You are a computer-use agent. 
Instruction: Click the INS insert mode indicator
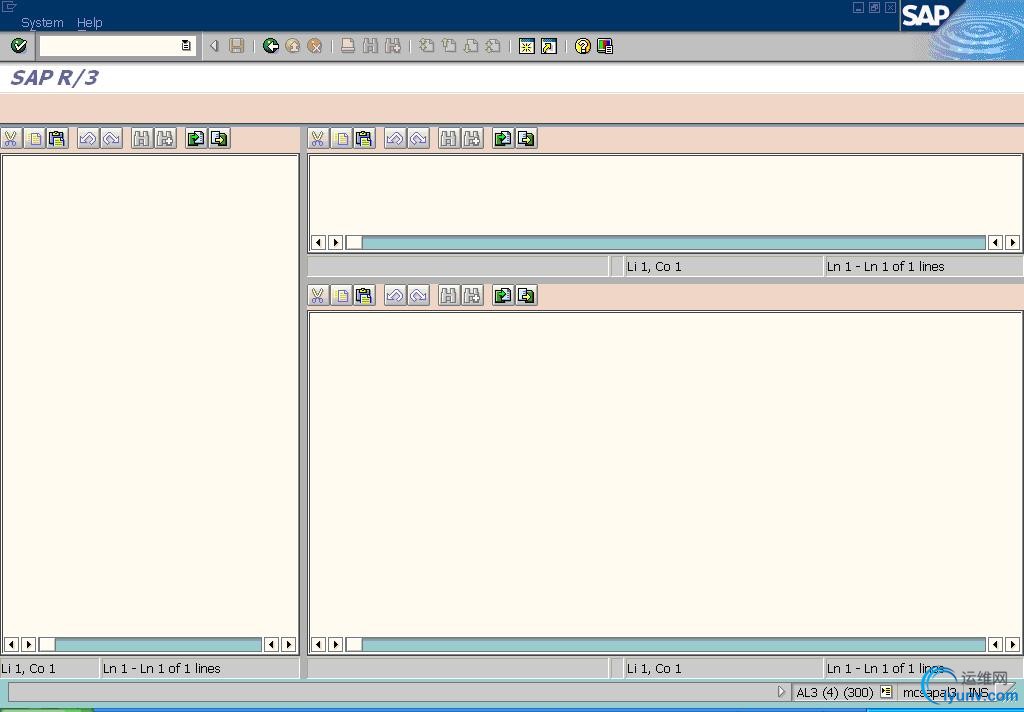pos(978,692)
